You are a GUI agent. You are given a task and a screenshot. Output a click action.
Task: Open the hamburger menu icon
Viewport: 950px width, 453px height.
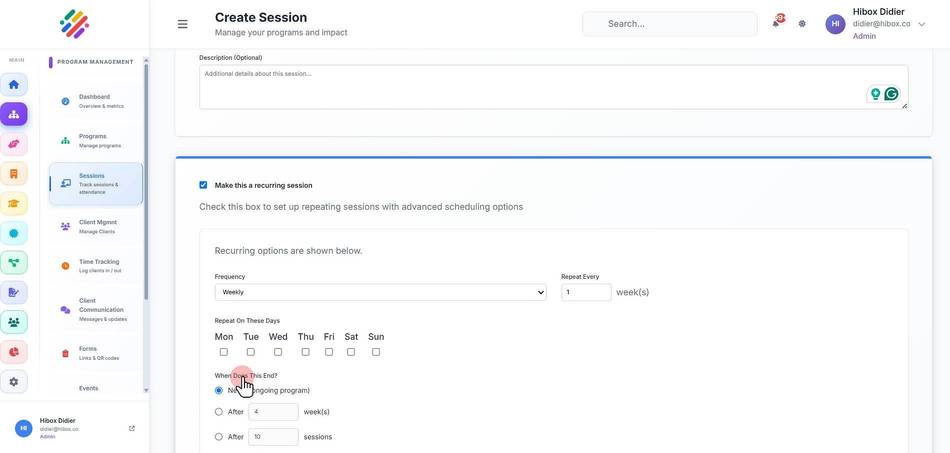pyautogui.click(x=182, y=24)
